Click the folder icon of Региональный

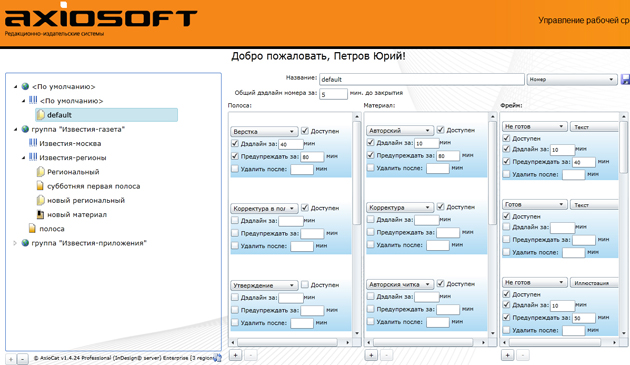tap(41, 172)
